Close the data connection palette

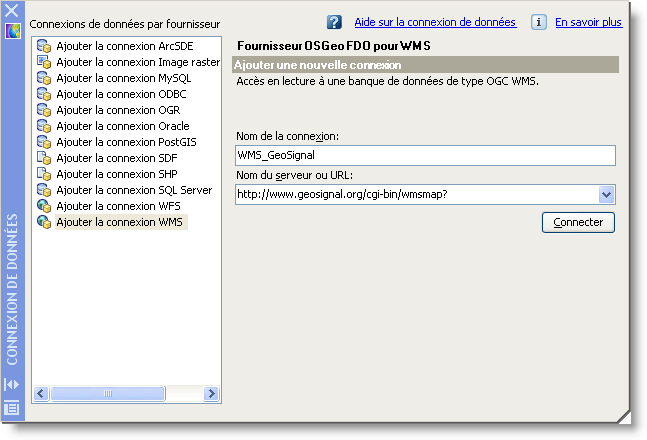[x=12, y=10]
